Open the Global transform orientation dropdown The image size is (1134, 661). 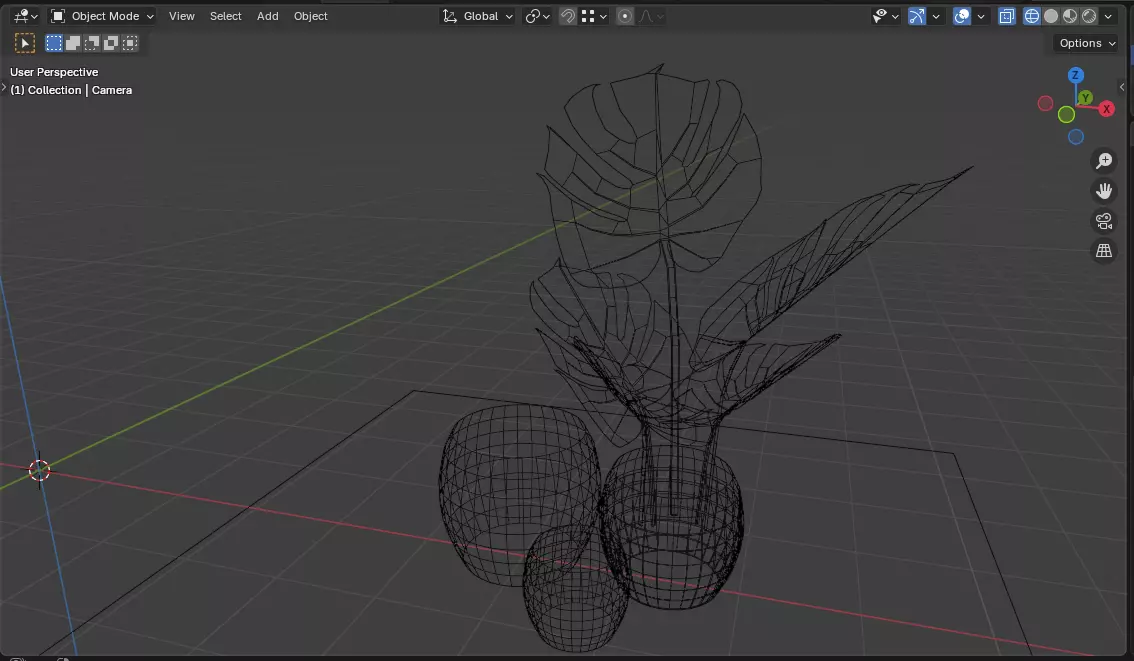[477, 16]
